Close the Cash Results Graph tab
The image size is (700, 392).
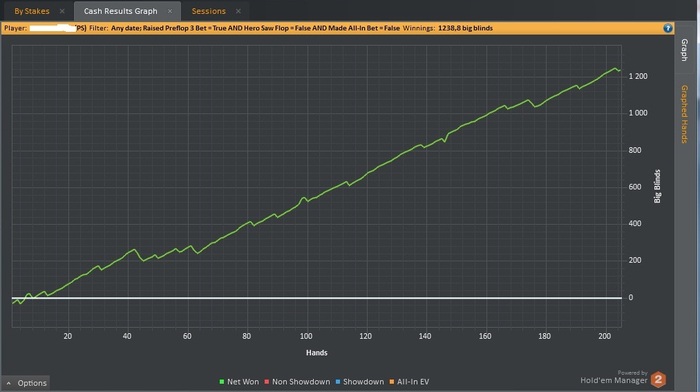point(170,11)
